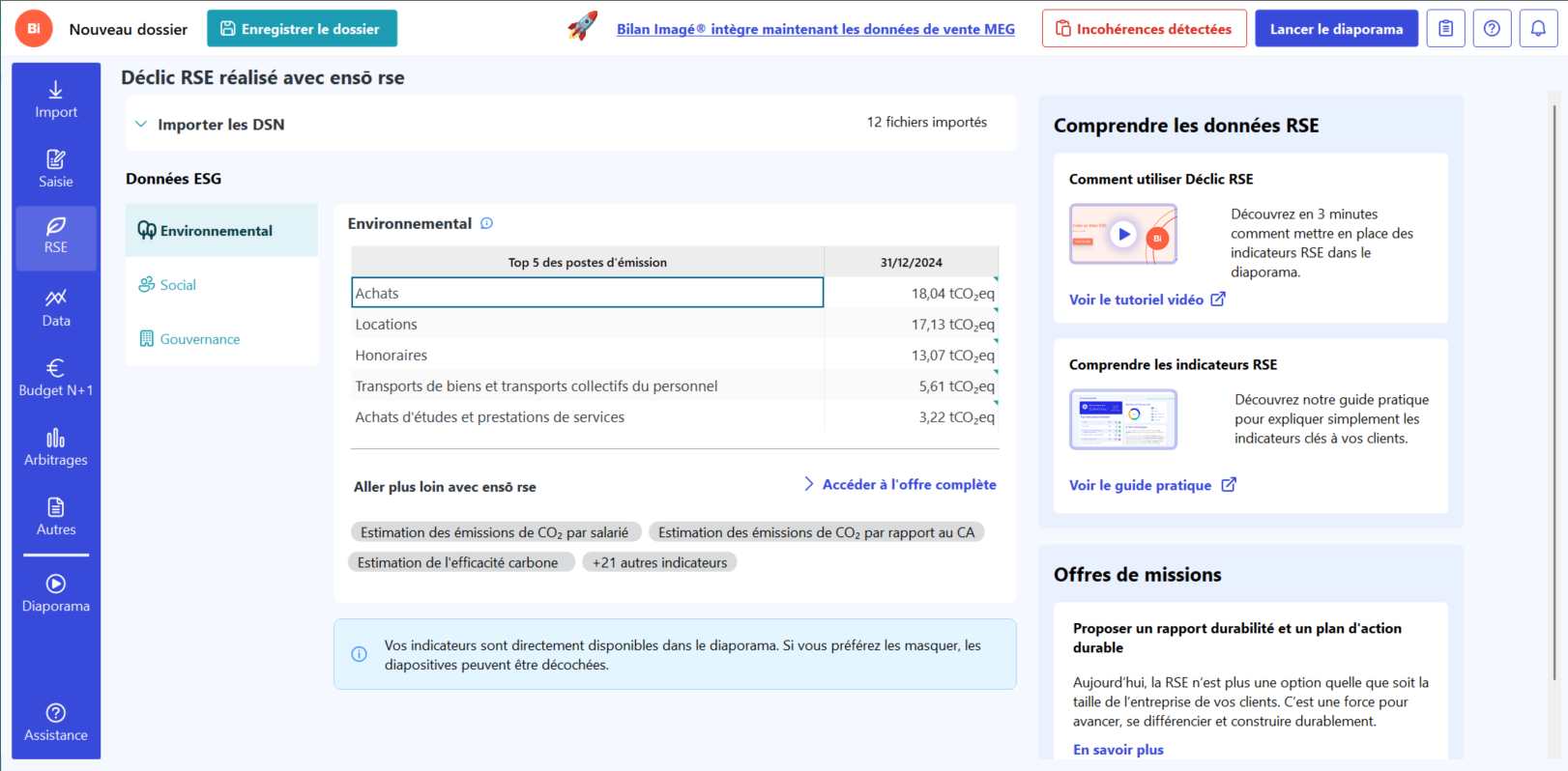
Task: Click Accéder à l'offre complète link
Action: coord(900,484)
